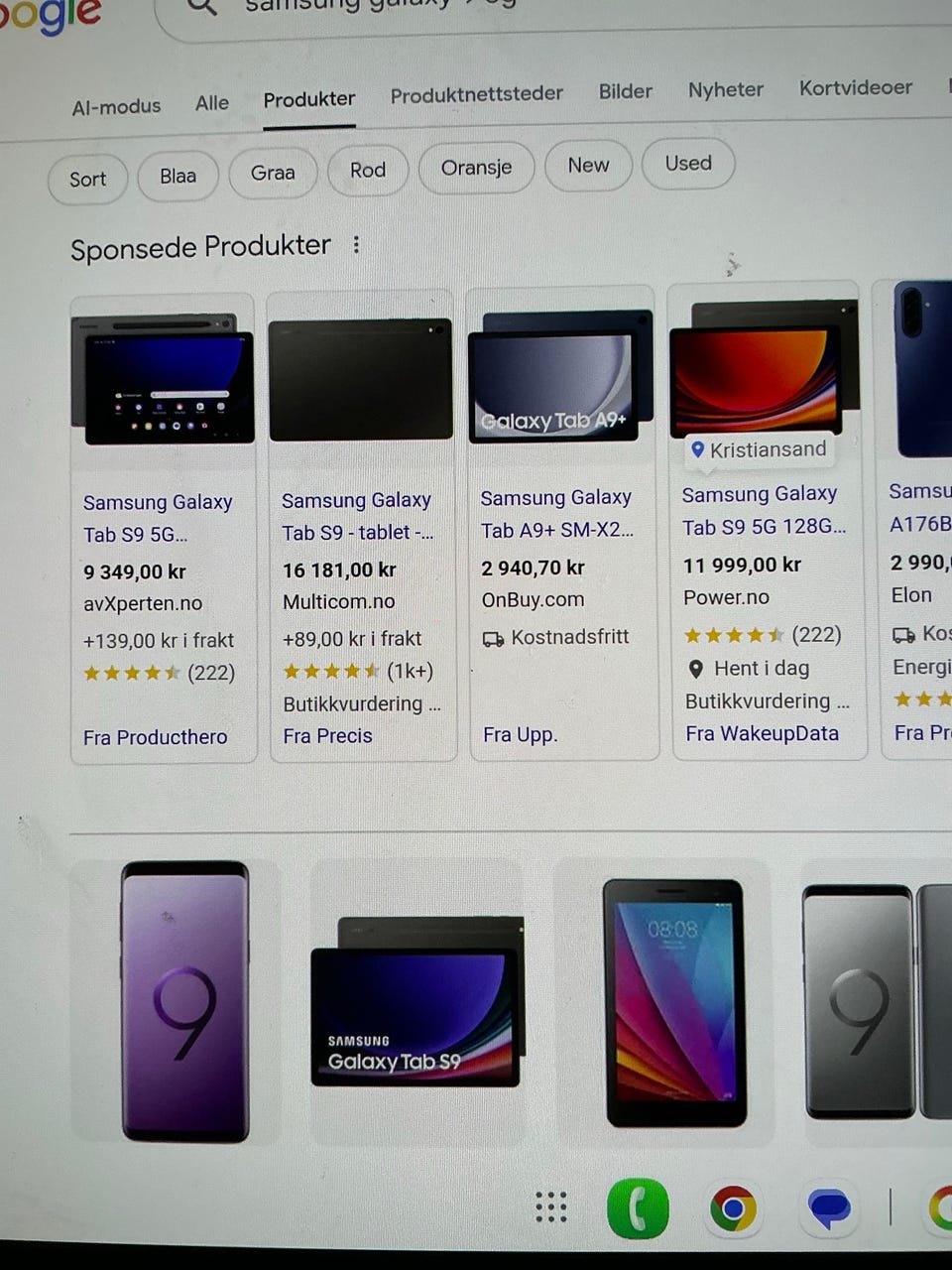The width and height of the screenshot is (952, 1270).
Task: Open the purple Galaxy S9 phone image
Action: (184, 1002)
